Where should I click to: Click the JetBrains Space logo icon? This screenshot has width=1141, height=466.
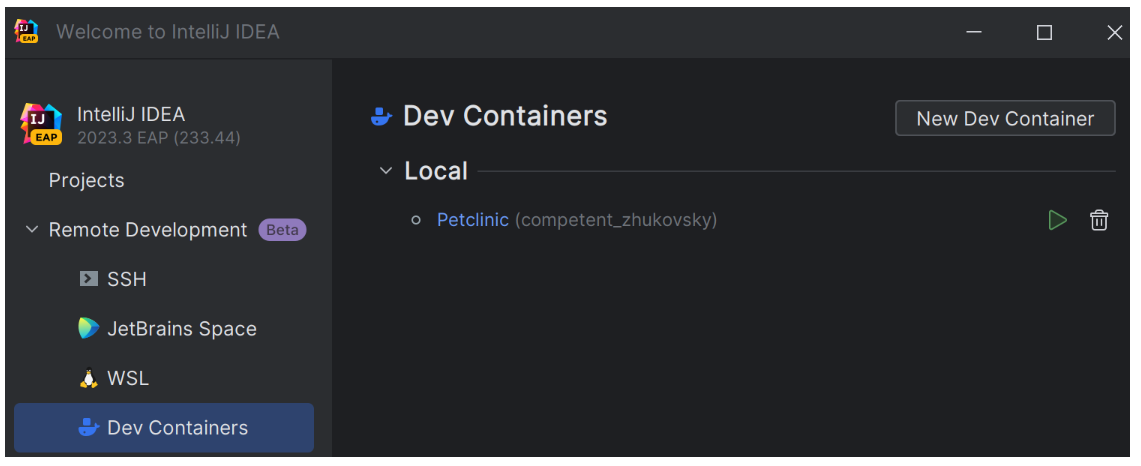coord(89,328)
